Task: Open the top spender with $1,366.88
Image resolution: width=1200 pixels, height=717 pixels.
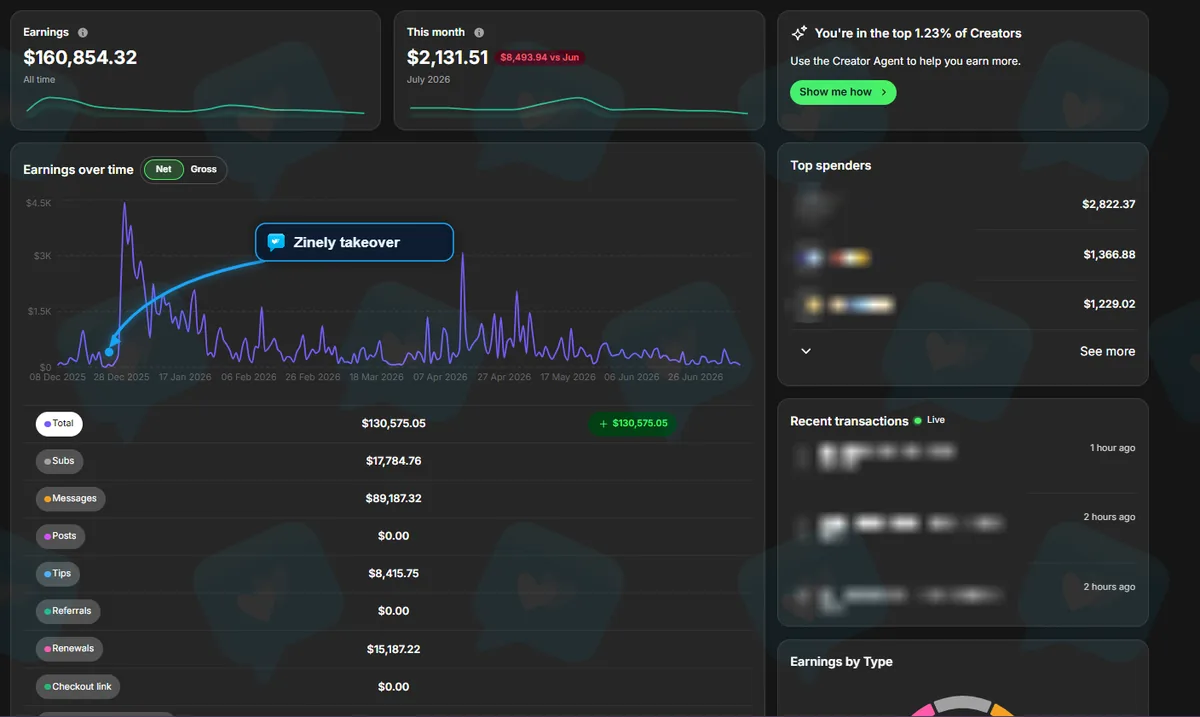Action: 964,255
